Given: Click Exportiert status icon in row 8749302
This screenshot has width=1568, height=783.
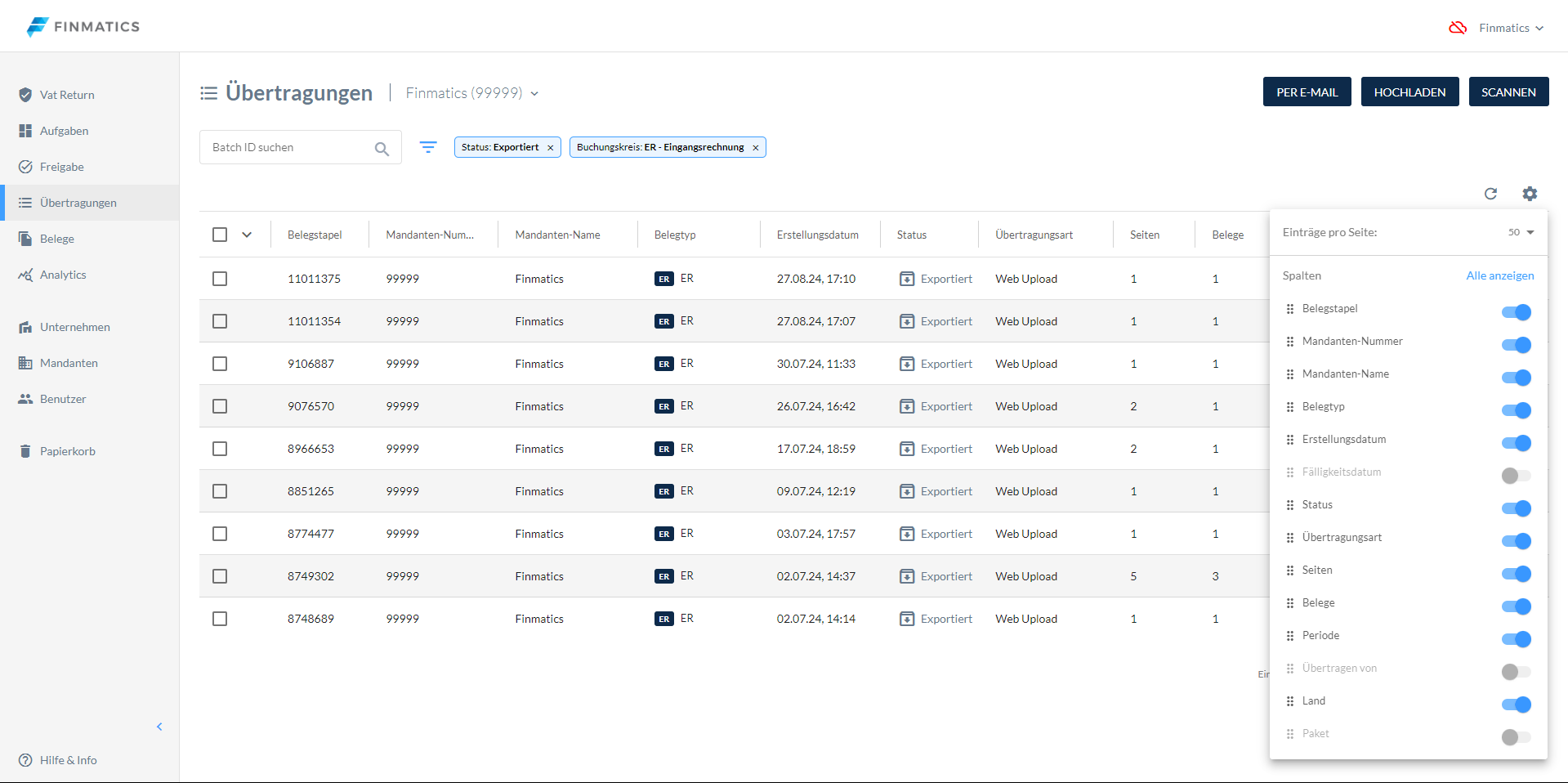Looking at the screenshot, I should [907, 576].
